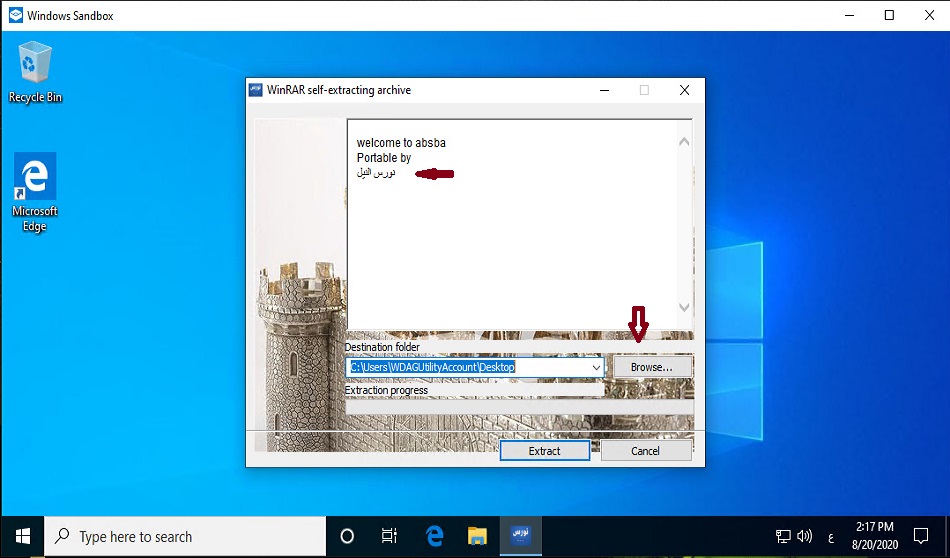Click the running self-extractor taskbar icon

[x=520, y=536]
